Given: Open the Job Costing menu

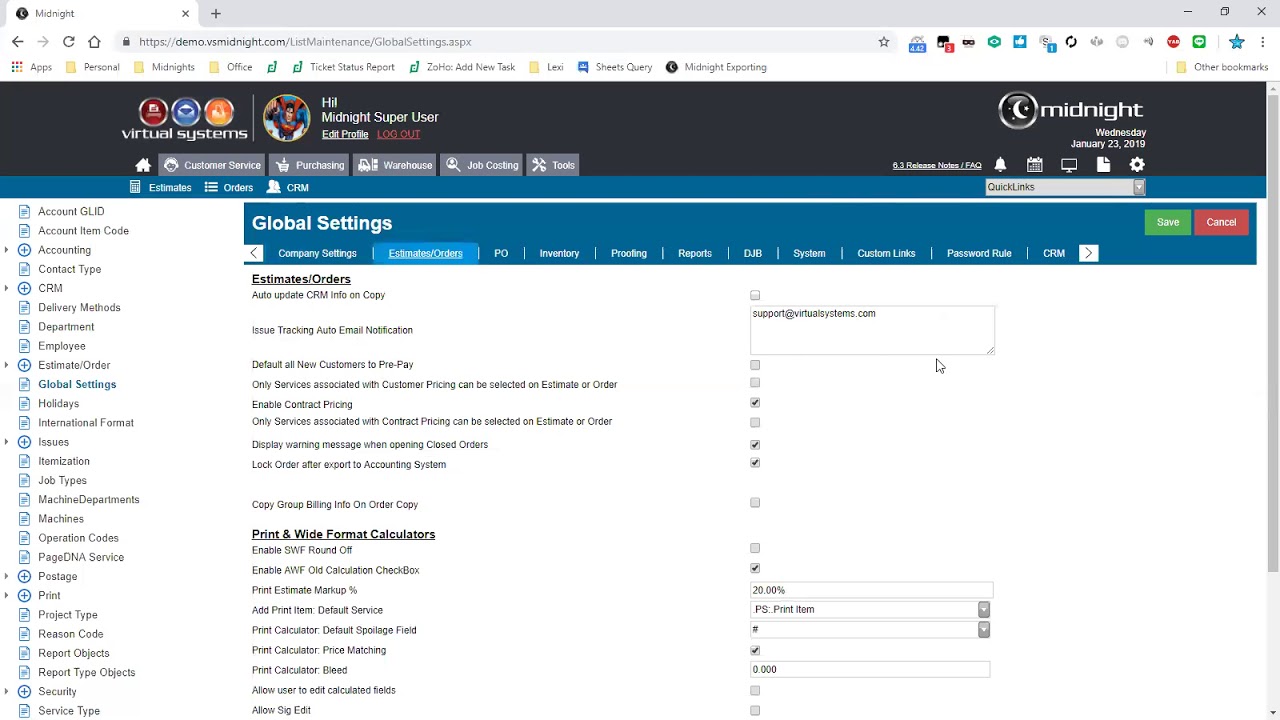Looking at the screenshot, I should tap(483, 165).
